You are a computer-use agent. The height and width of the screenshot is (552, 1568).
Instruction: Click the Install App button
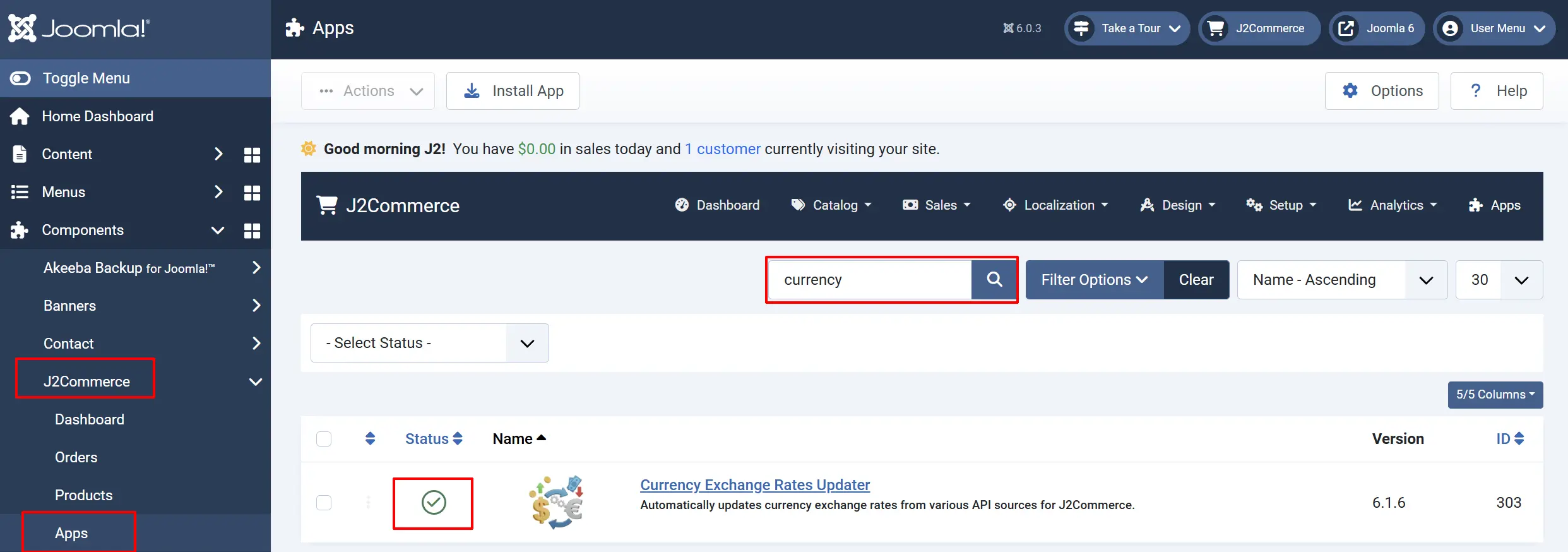coord(513,91)
